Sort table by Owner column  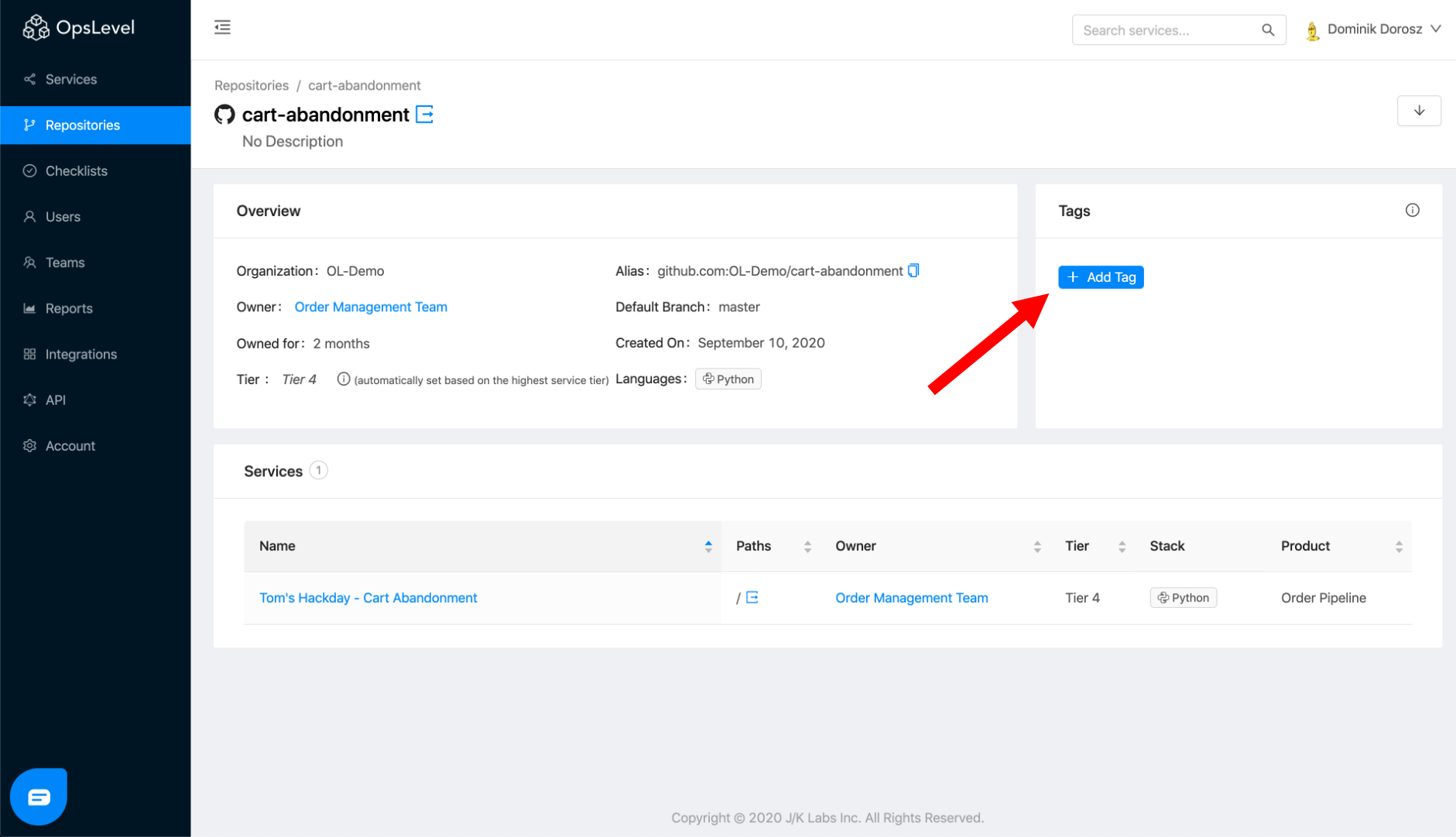pyautogui.click(x=935, y=547)
